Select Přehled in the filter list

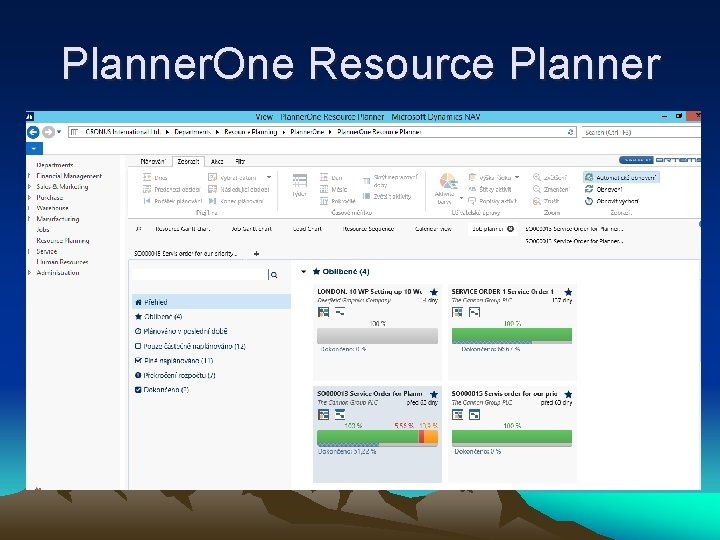click(211, 302)
